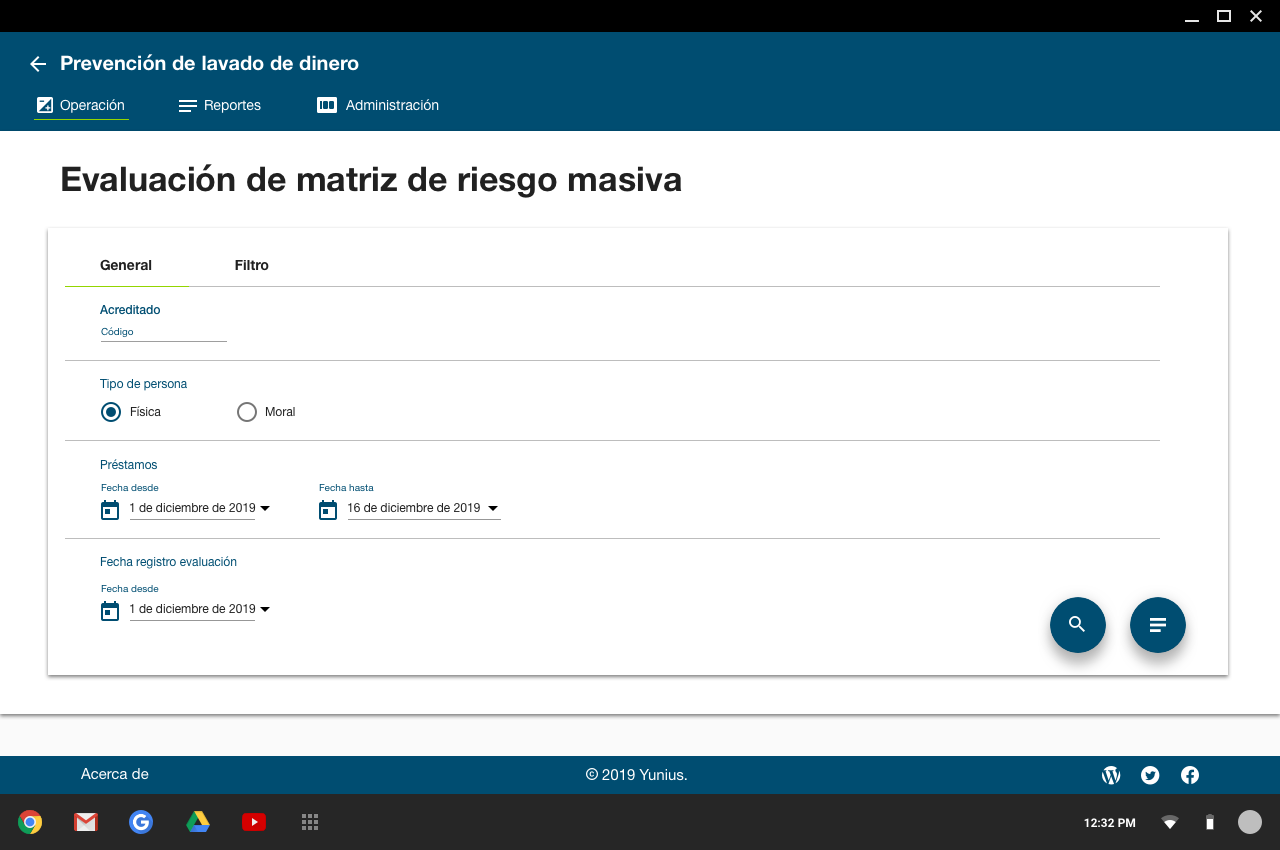Screen dimensions: 1280x850
Task: Click the Acerca de link
Action: [115, 774]
